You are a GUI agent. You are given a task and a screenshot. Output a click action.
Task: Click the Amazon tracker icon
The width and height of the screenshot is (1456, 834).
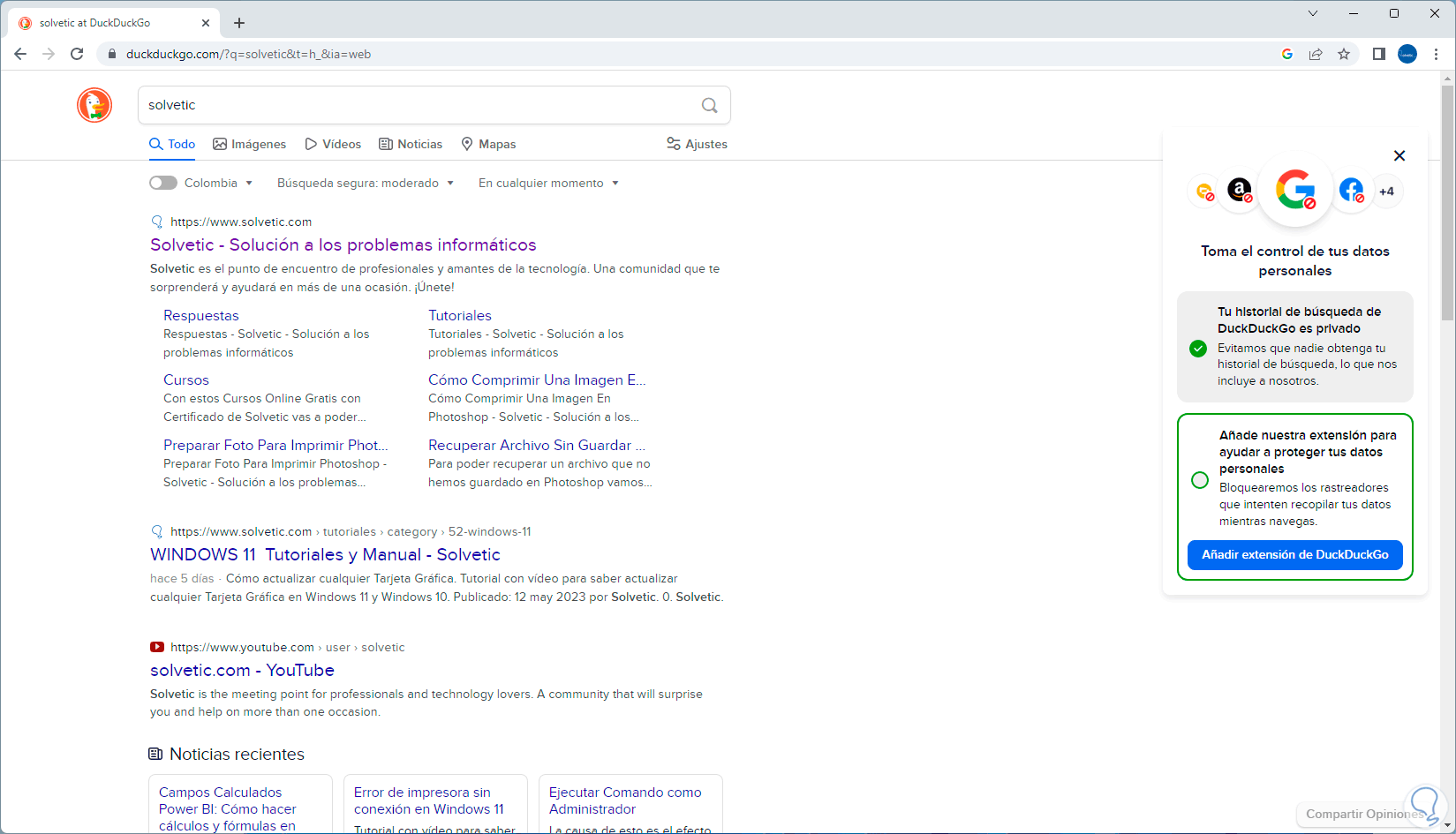(1240, 189)
